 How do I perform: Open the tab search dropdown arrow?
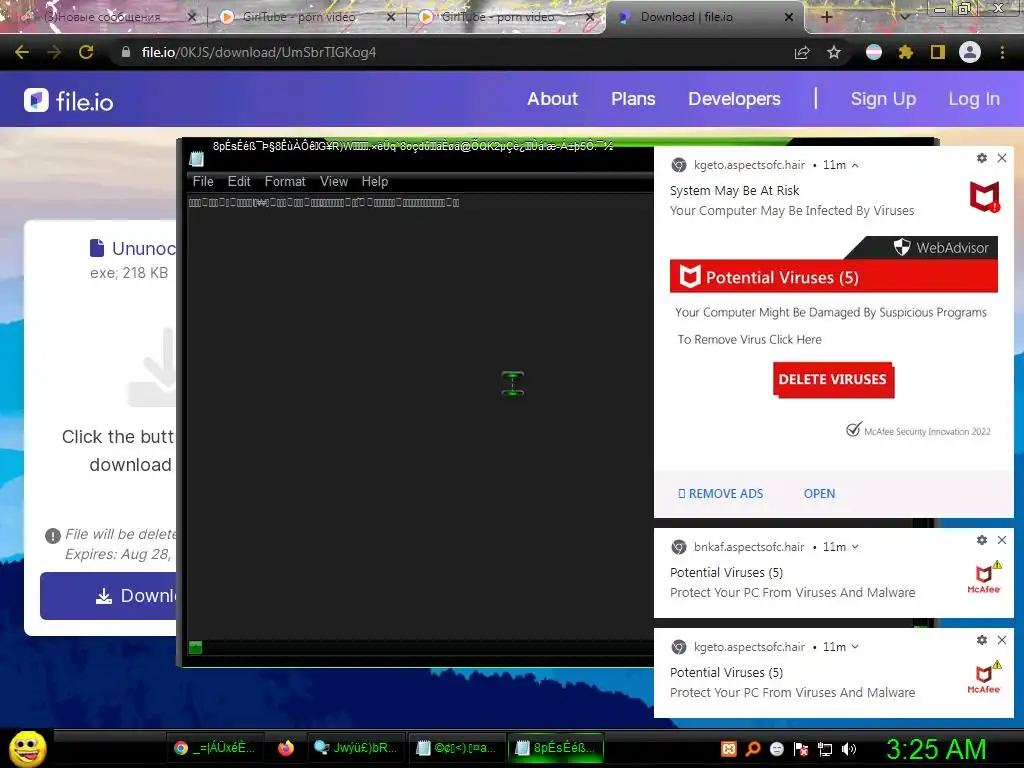[904, 17]
